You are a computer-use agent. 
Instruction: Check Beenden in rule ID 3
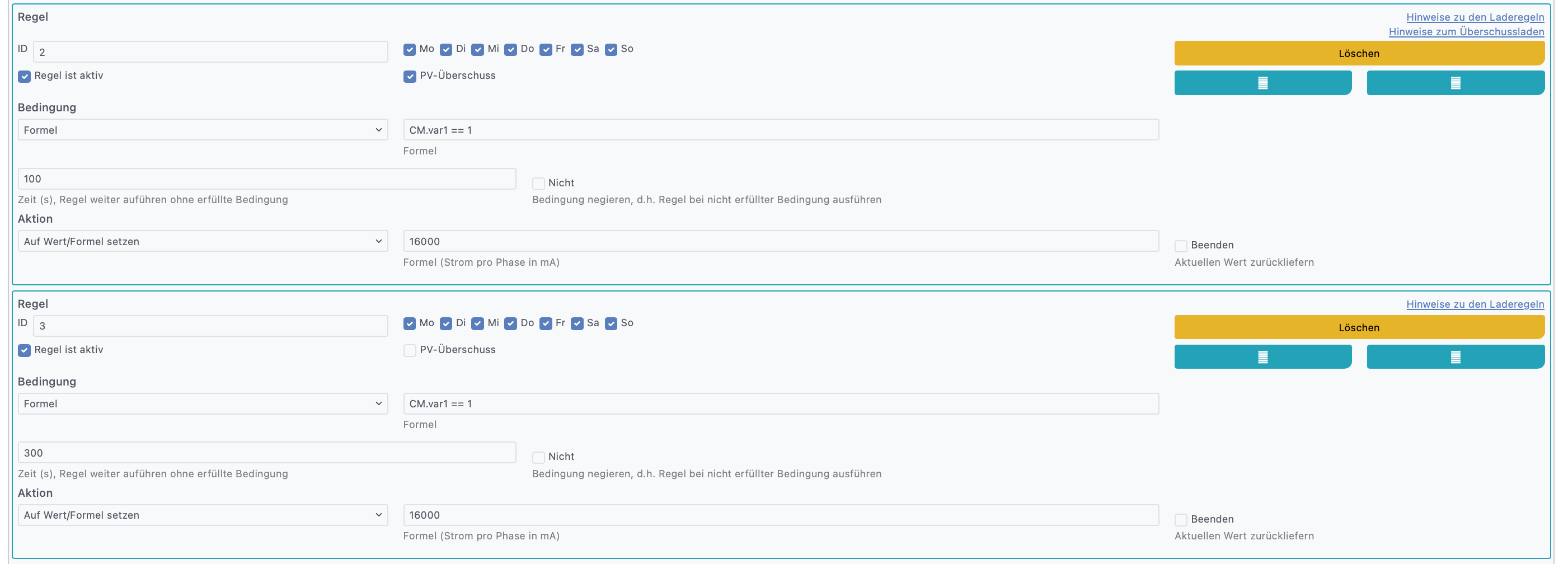[1181, 520]
